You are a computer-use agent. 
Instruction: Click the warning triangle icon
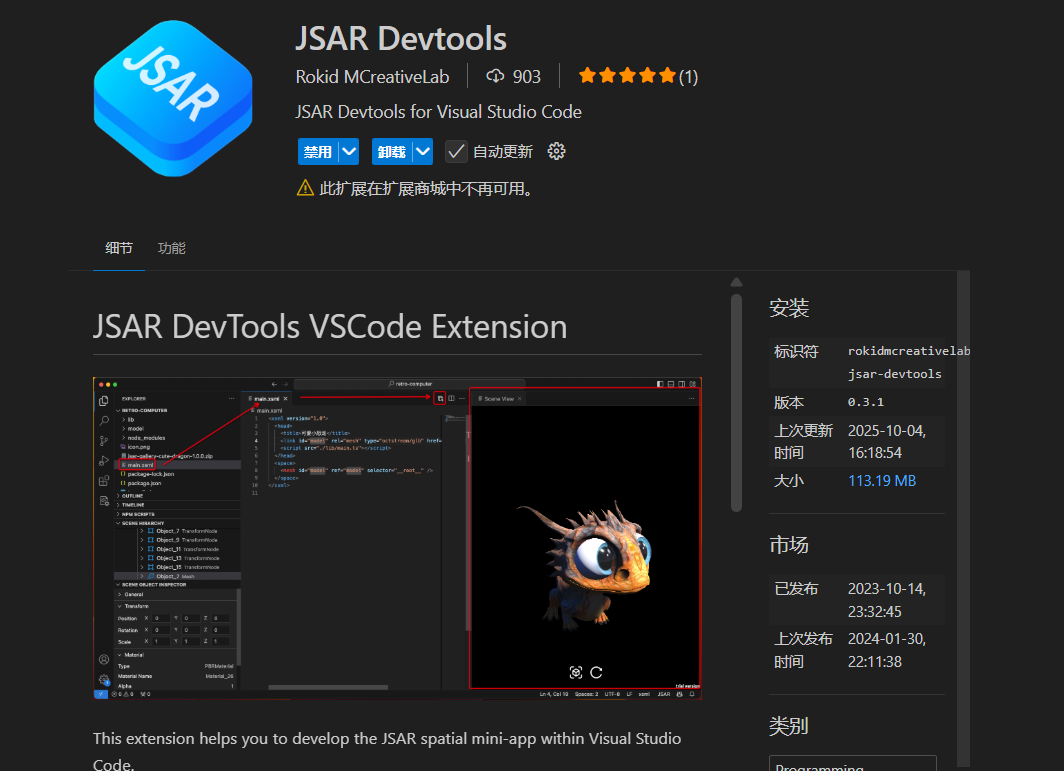pos(305,188)
